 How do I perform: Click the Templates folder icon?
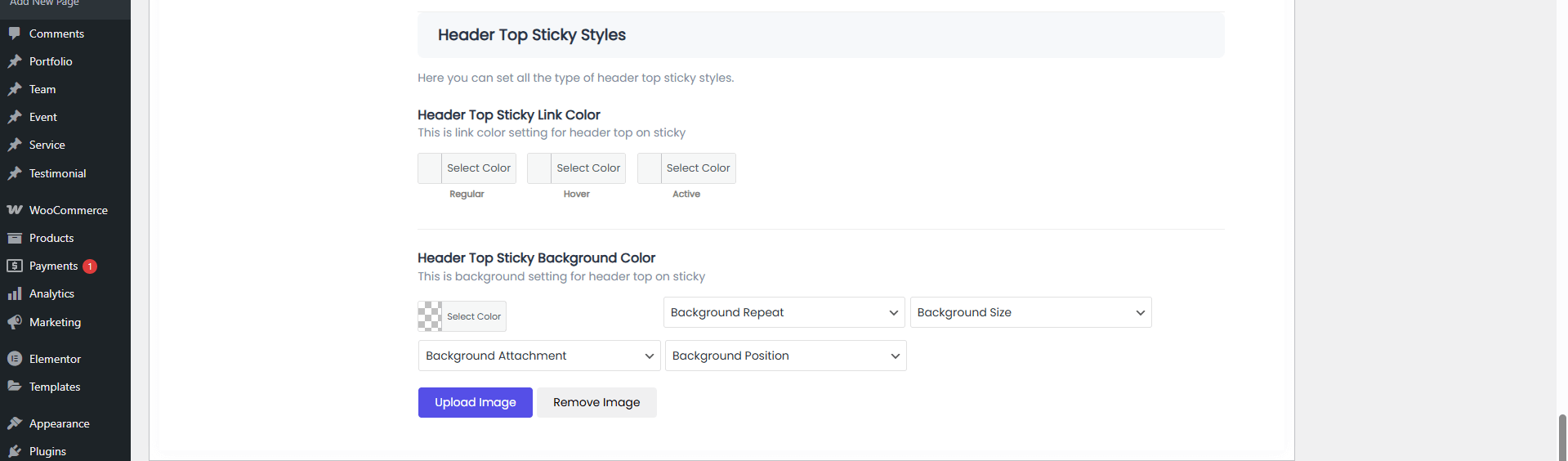point(15,387)
